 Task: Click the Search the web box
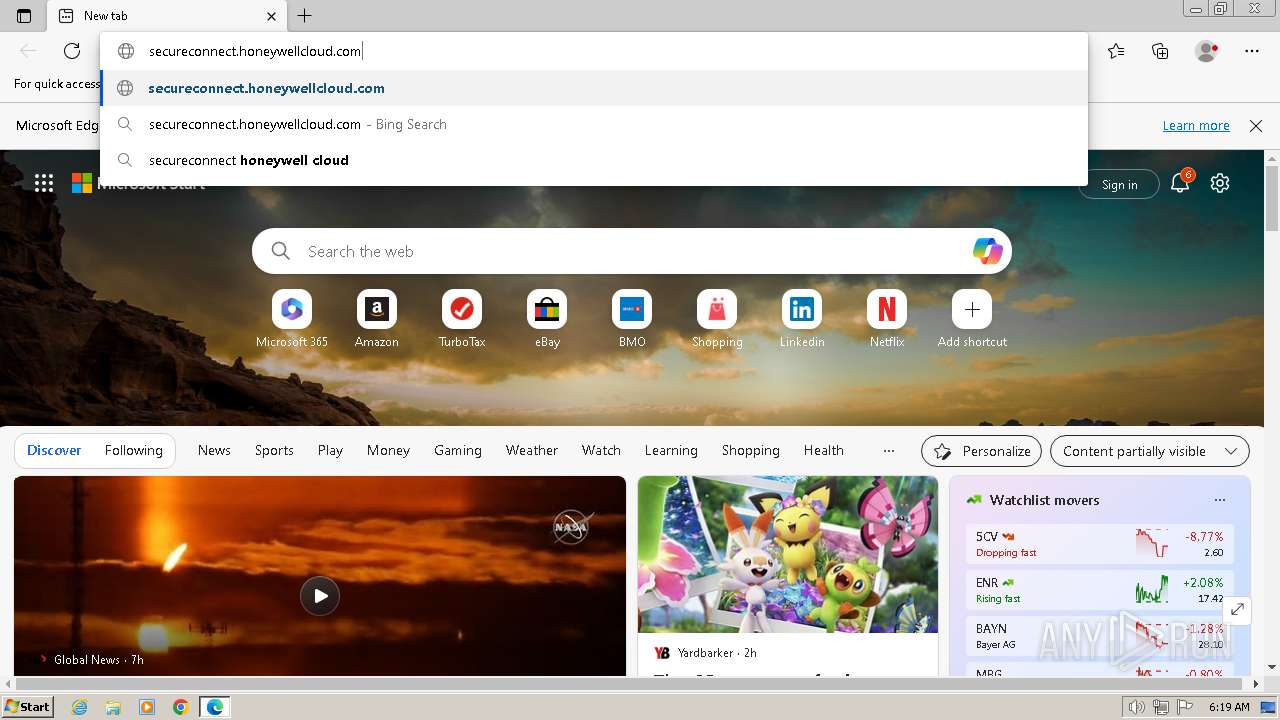click(632, 251)
